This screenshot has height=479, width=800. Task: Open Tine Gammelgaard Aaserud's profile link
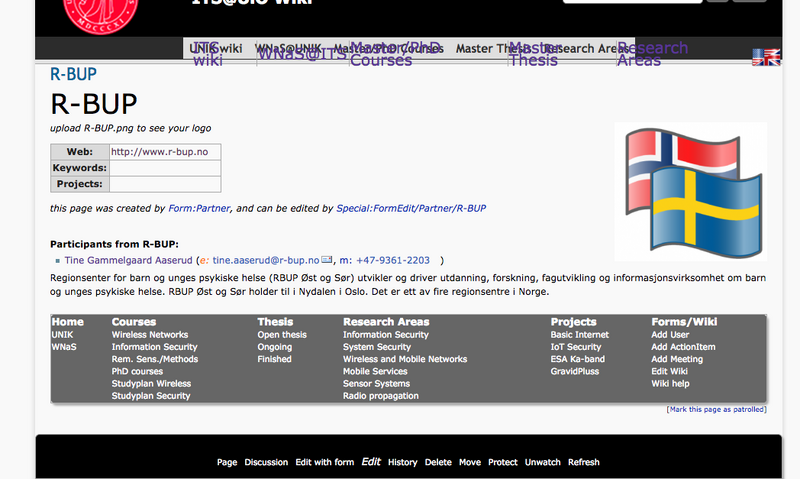click(129, 260)
